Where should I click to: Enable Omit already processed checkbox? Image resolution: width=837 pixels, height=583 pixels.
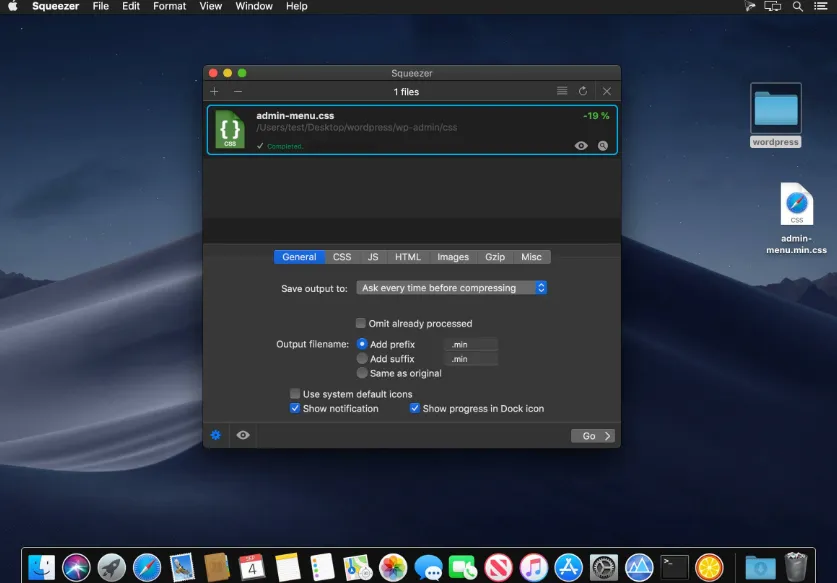[361, 323]
